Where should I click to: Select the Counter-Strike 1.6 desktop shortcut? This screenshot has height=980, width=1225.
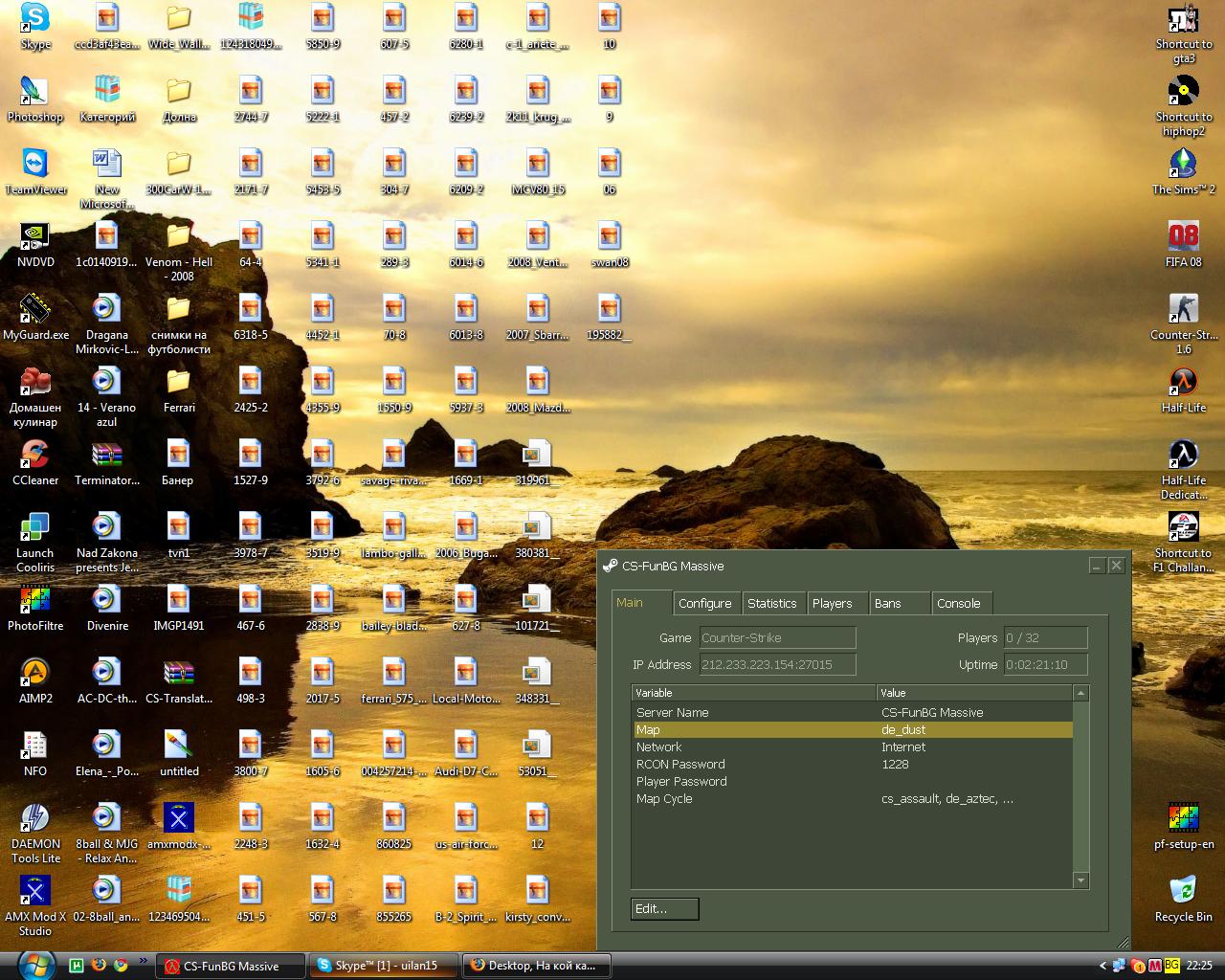[1184, 324]
